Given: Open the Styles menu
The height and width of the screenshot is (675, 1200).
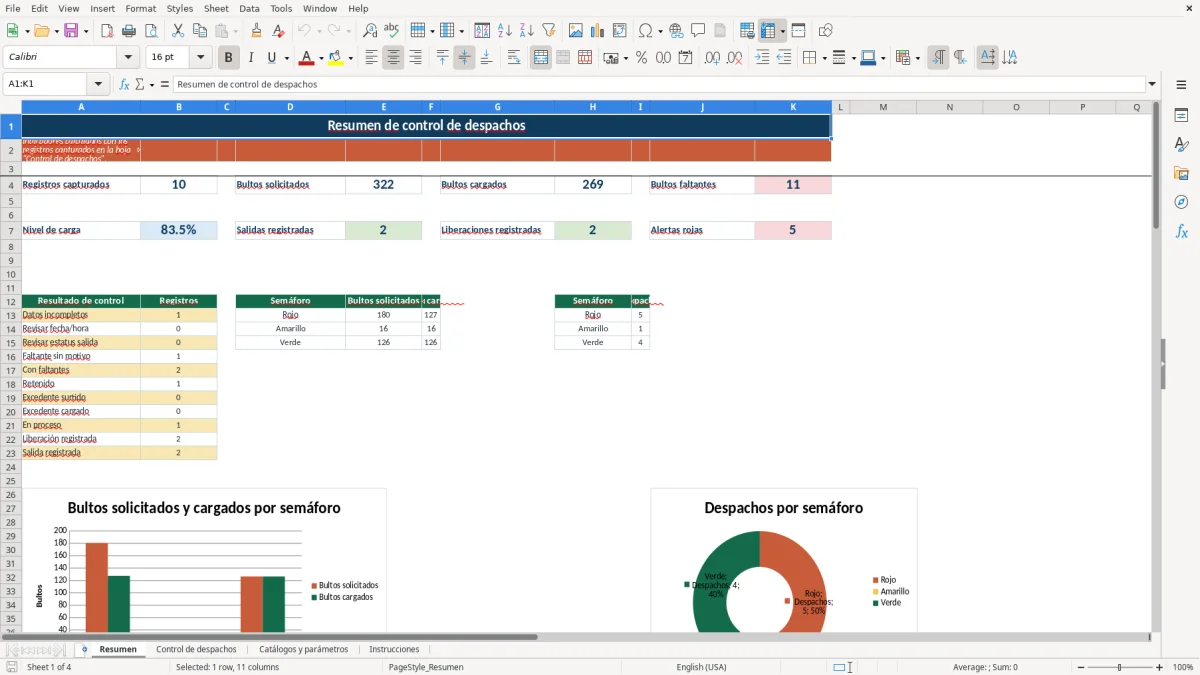Looking at the screenshot, I should tap(180, 8).
